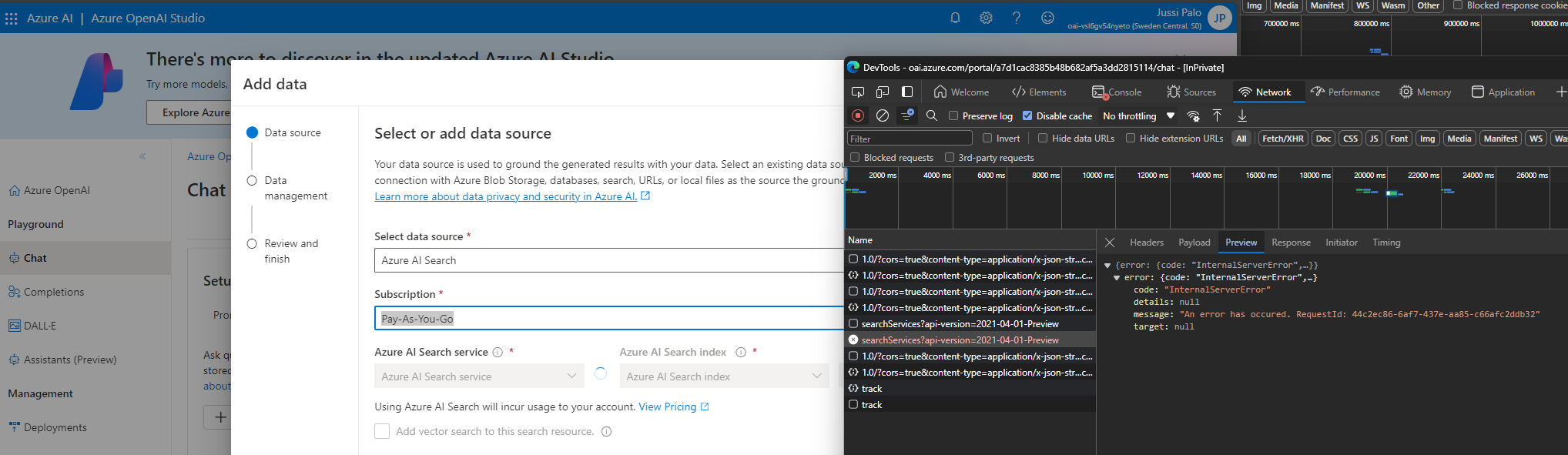The image size is (1568, 455).
Task: Show info for Azure AI Search index
Action: [x=741, y=352]
